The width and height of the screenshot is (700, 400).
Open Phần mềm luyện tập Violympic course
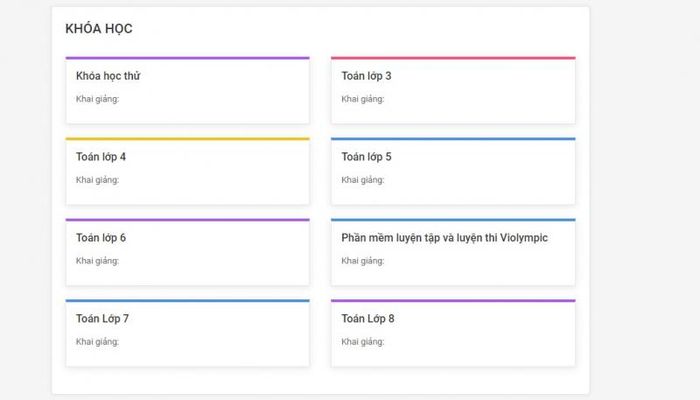click(x=444, y=238)
